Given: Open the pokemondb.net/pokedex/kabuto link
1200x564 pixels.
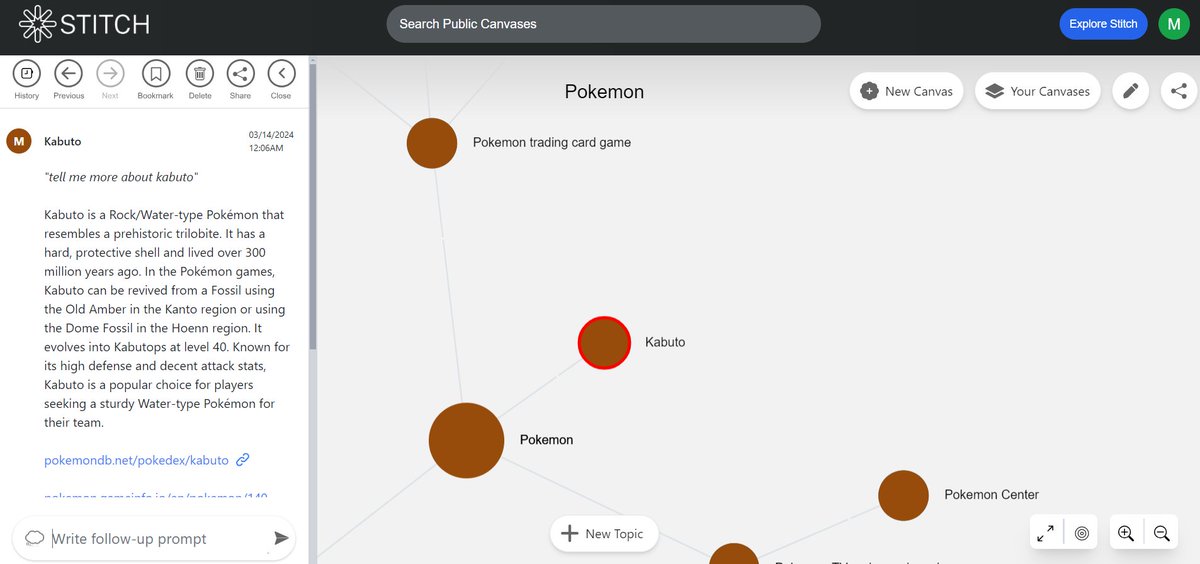Looking at the screenshot, I should (136, 460).
